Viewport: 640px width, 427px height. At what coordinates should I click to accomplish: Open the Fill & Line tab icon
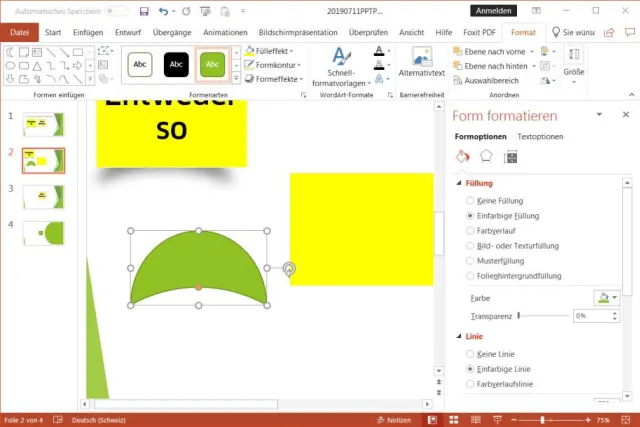pos(462,157)
